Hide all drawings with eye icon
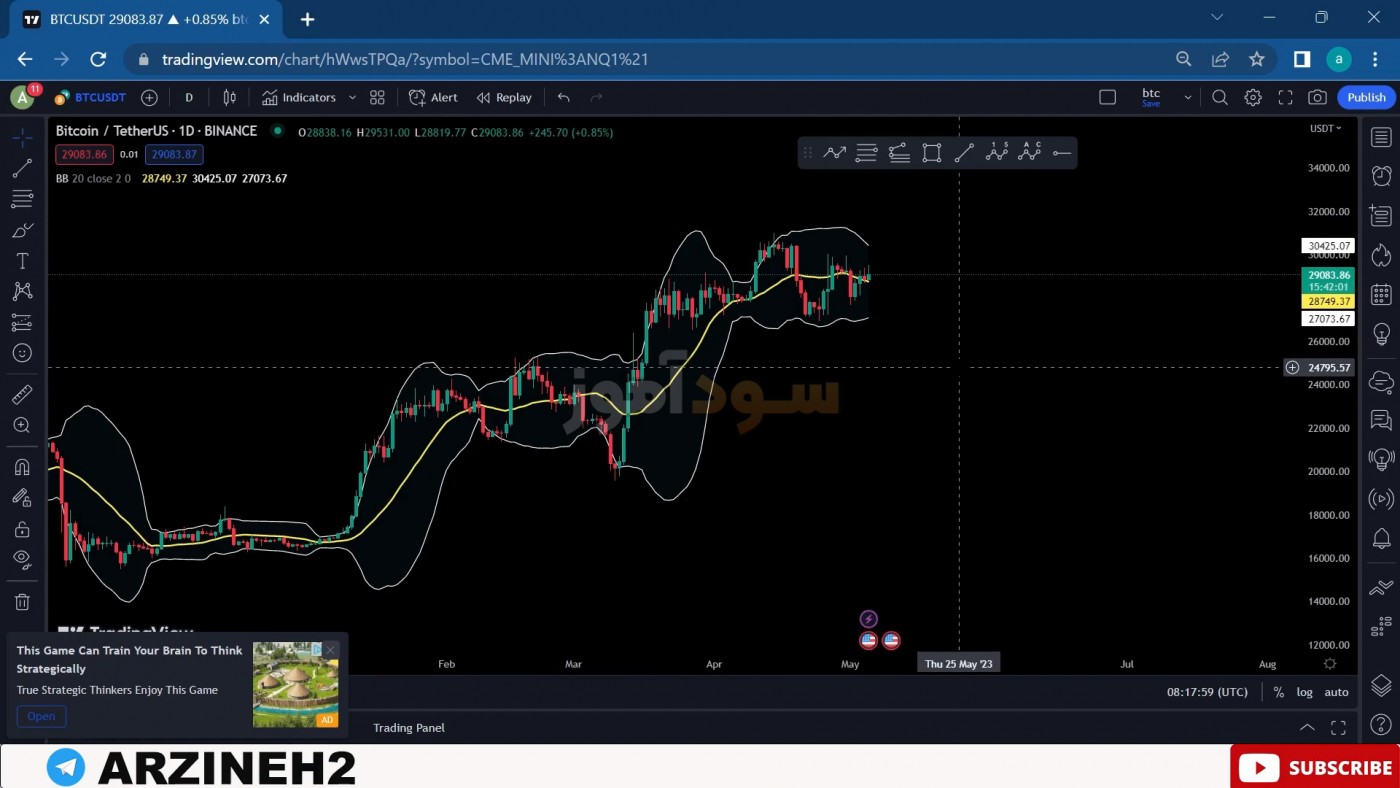Image resolution: width=1400 pixels, height=788 pixels. pyautogui.click(x=22, y=559)
